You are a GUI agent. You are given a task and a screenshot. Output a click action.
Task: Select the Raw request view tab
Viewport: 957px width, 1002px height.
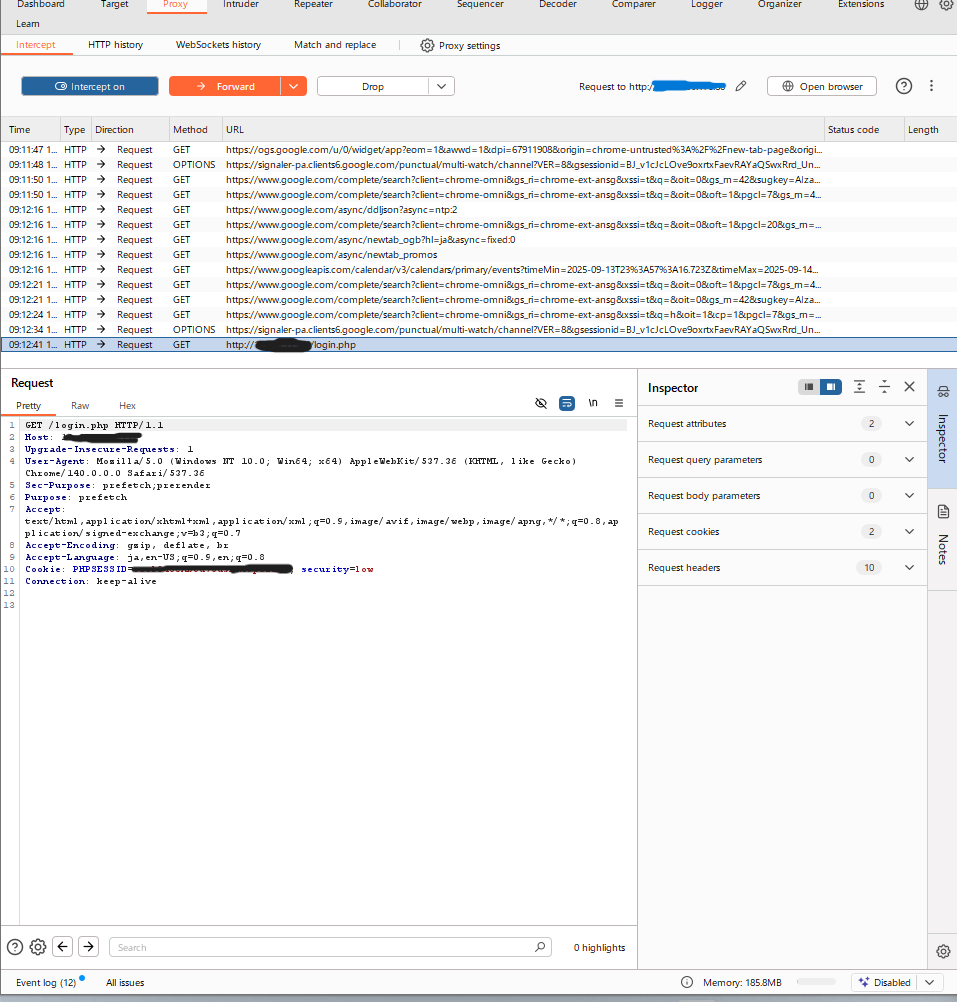tap(80, 406)
